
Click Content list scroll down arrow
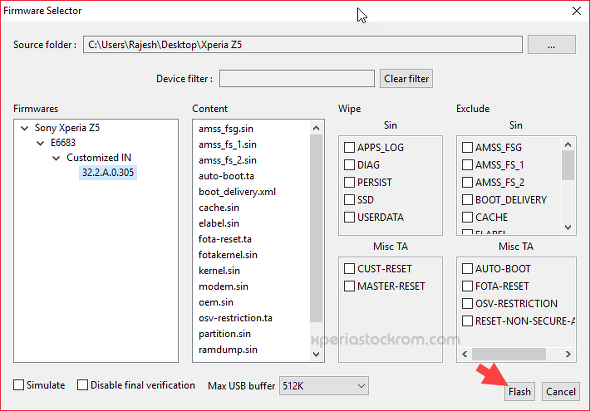[x=316, y=354]
